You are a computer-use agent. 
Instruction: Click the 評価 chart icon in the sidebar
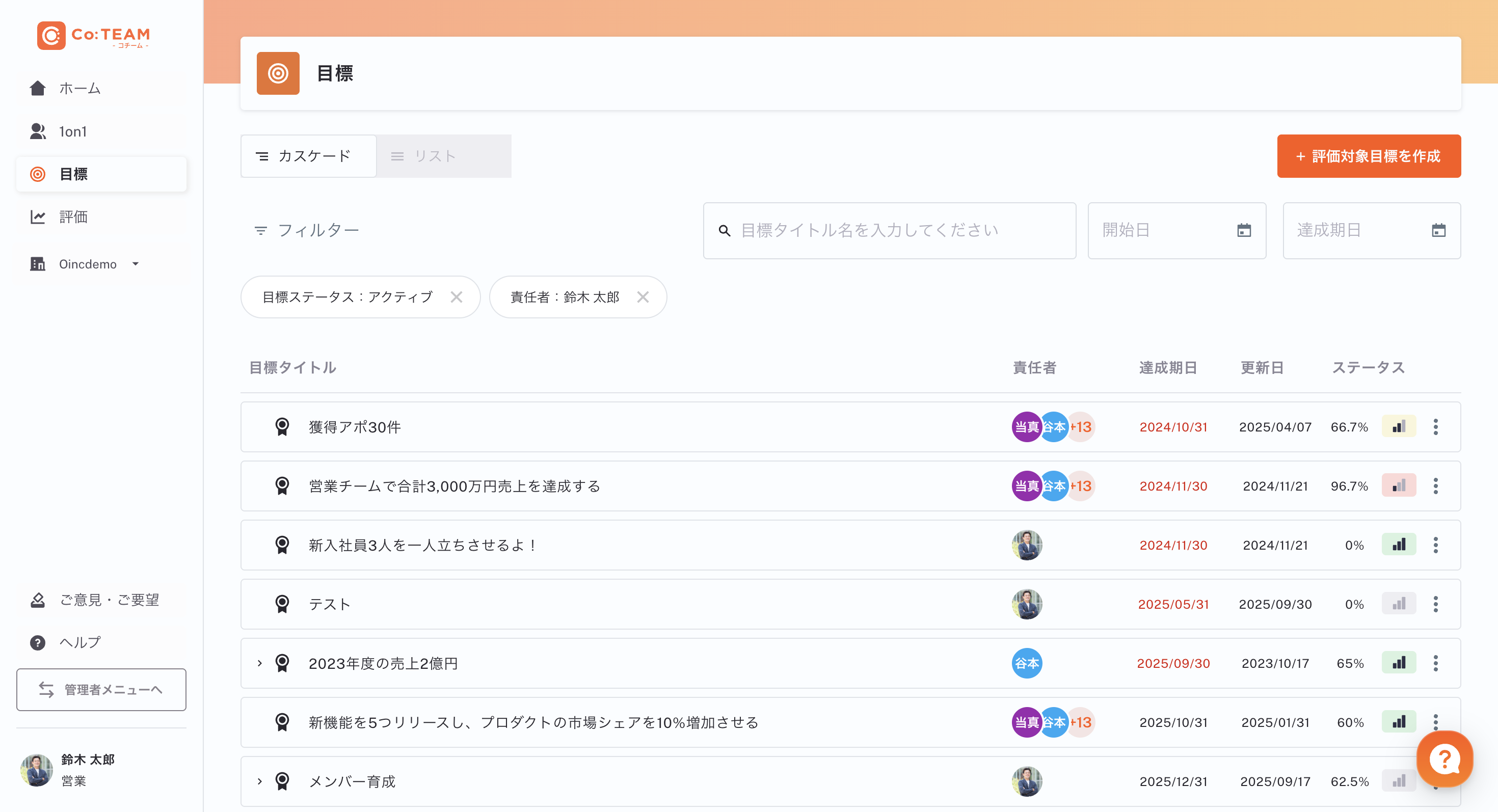coord(37,216)
